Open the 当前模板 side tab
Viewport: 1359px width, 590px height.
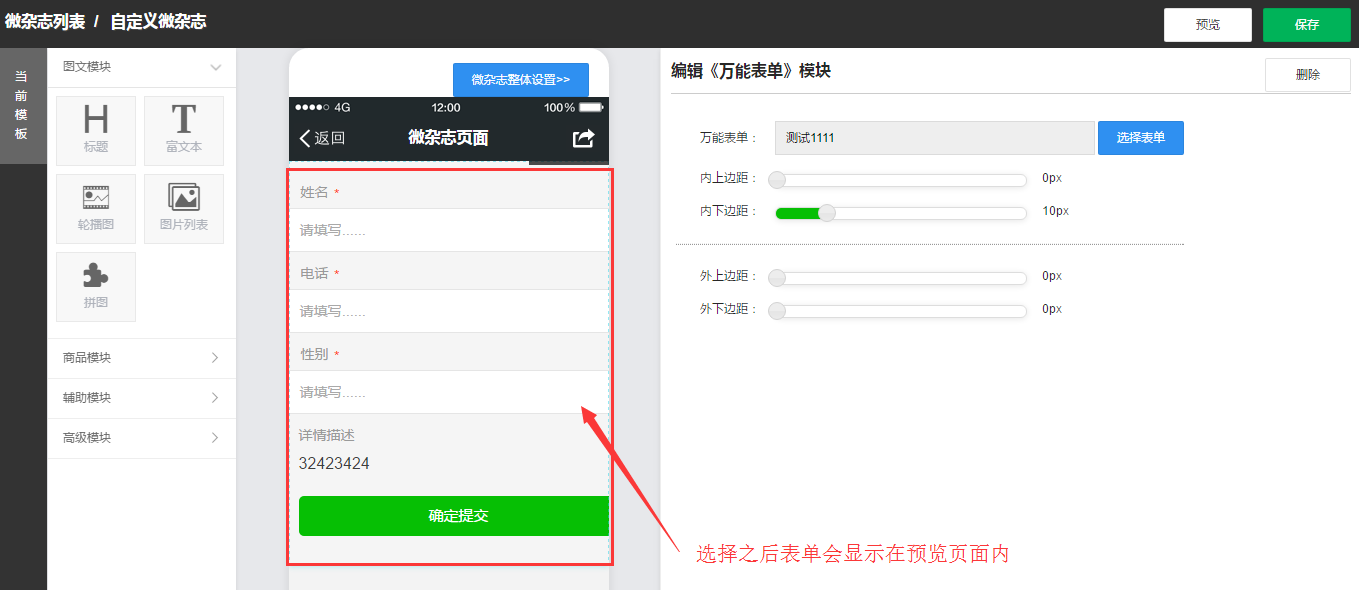(22, 105)
